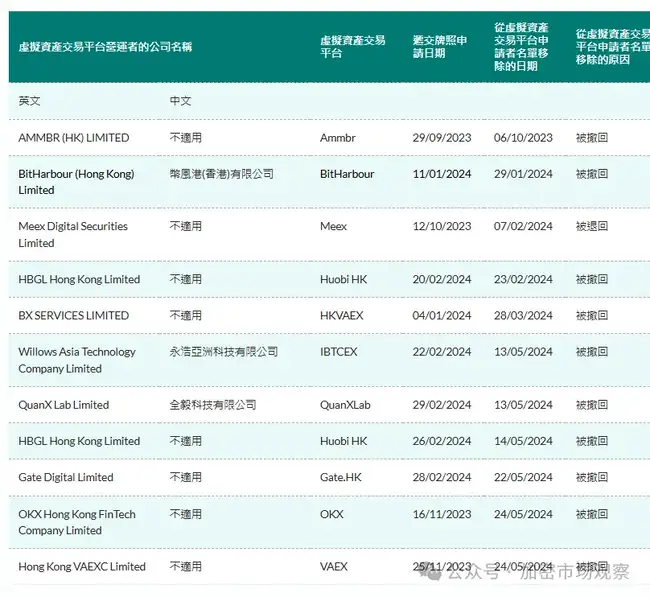The image size is (650, 597).
Task: Click 'Meex Digital Securities Limited' name
Action: pos(73,235)
